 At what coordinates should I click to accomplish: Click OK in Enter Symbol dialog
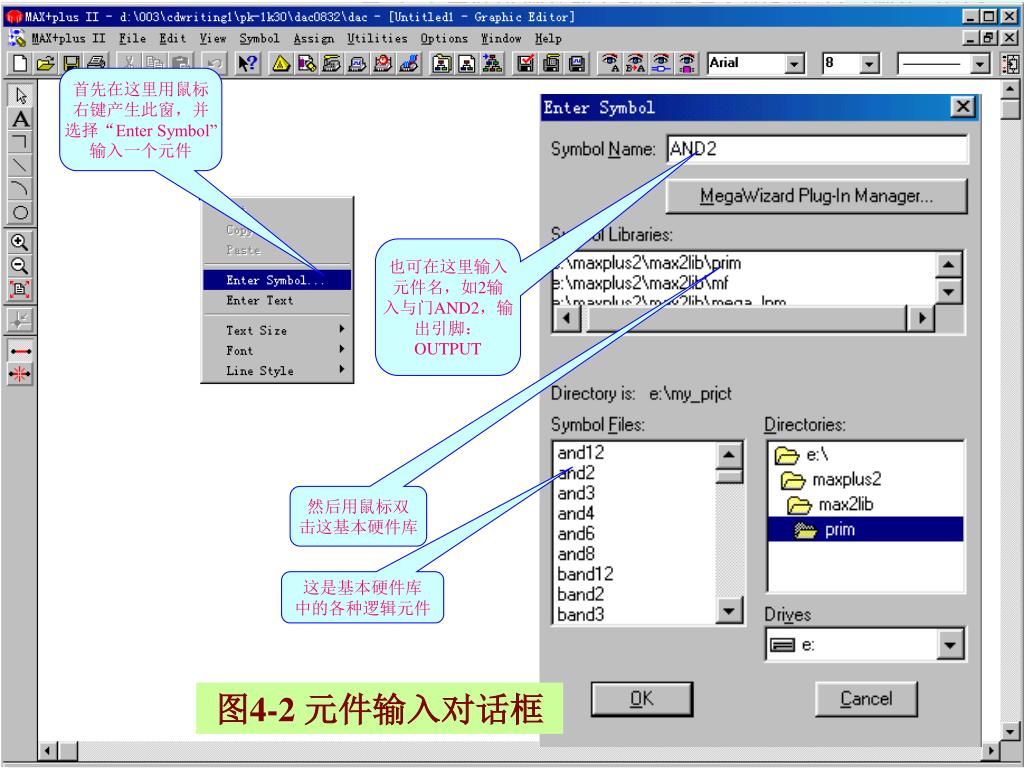(x=642, y=699)
